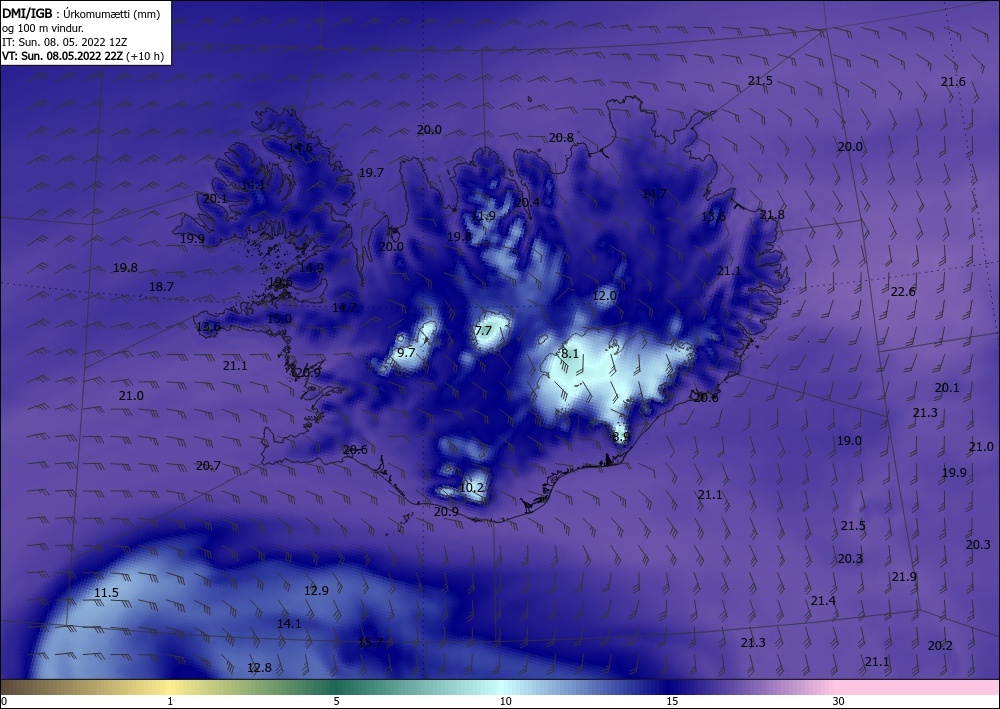
Task: Click the 15 label on the color scale
Action: (x=672, y=701)
